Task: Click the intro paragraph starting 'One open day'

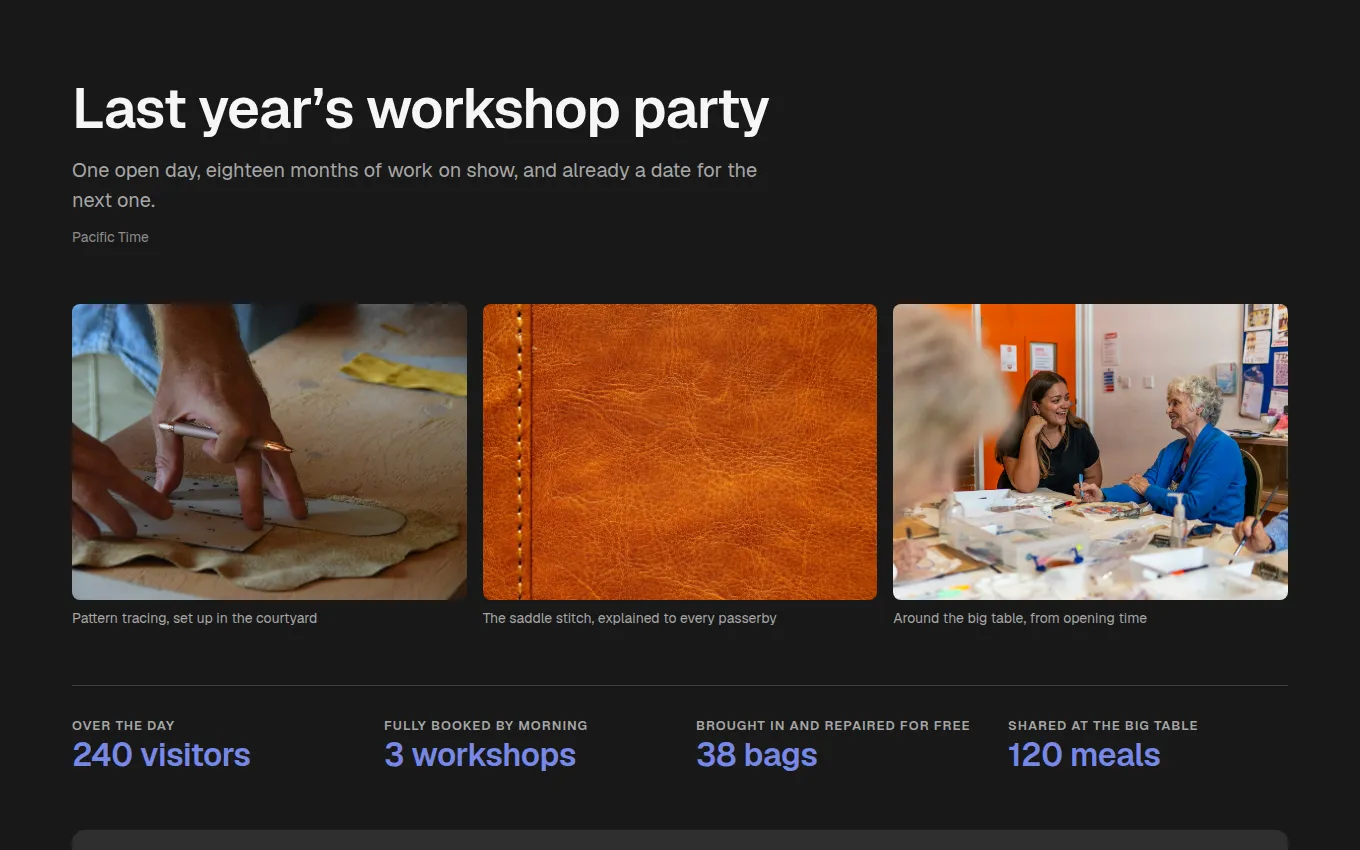Action: 415,185
